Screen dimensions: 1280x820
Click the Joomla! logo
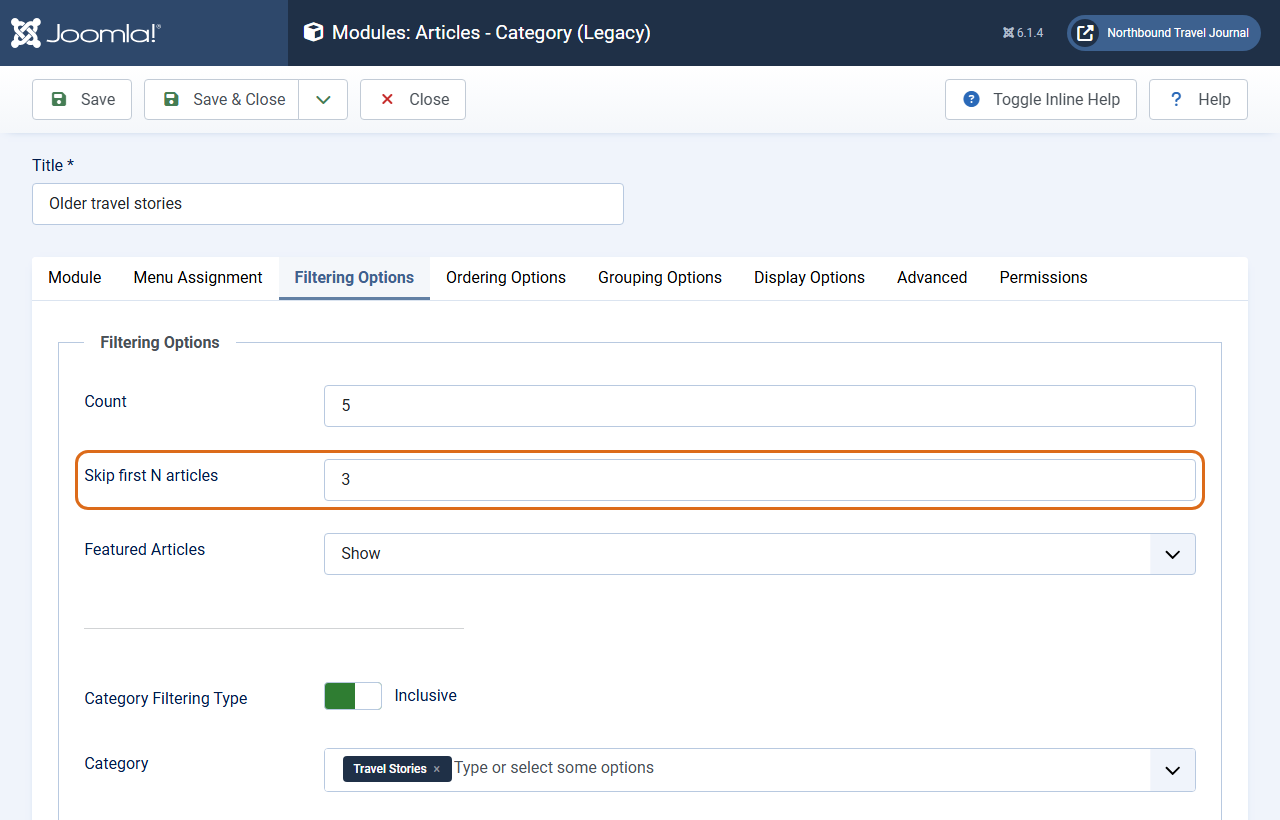[x=85, y=33]
